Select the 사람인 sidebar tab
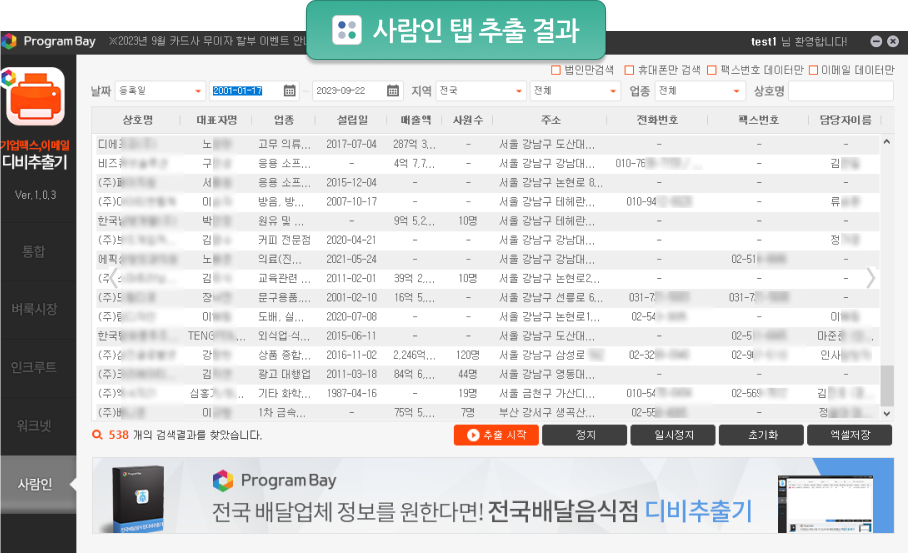Image resolution: width=911 pixels, height=554 pixels. tap(38, 484)
